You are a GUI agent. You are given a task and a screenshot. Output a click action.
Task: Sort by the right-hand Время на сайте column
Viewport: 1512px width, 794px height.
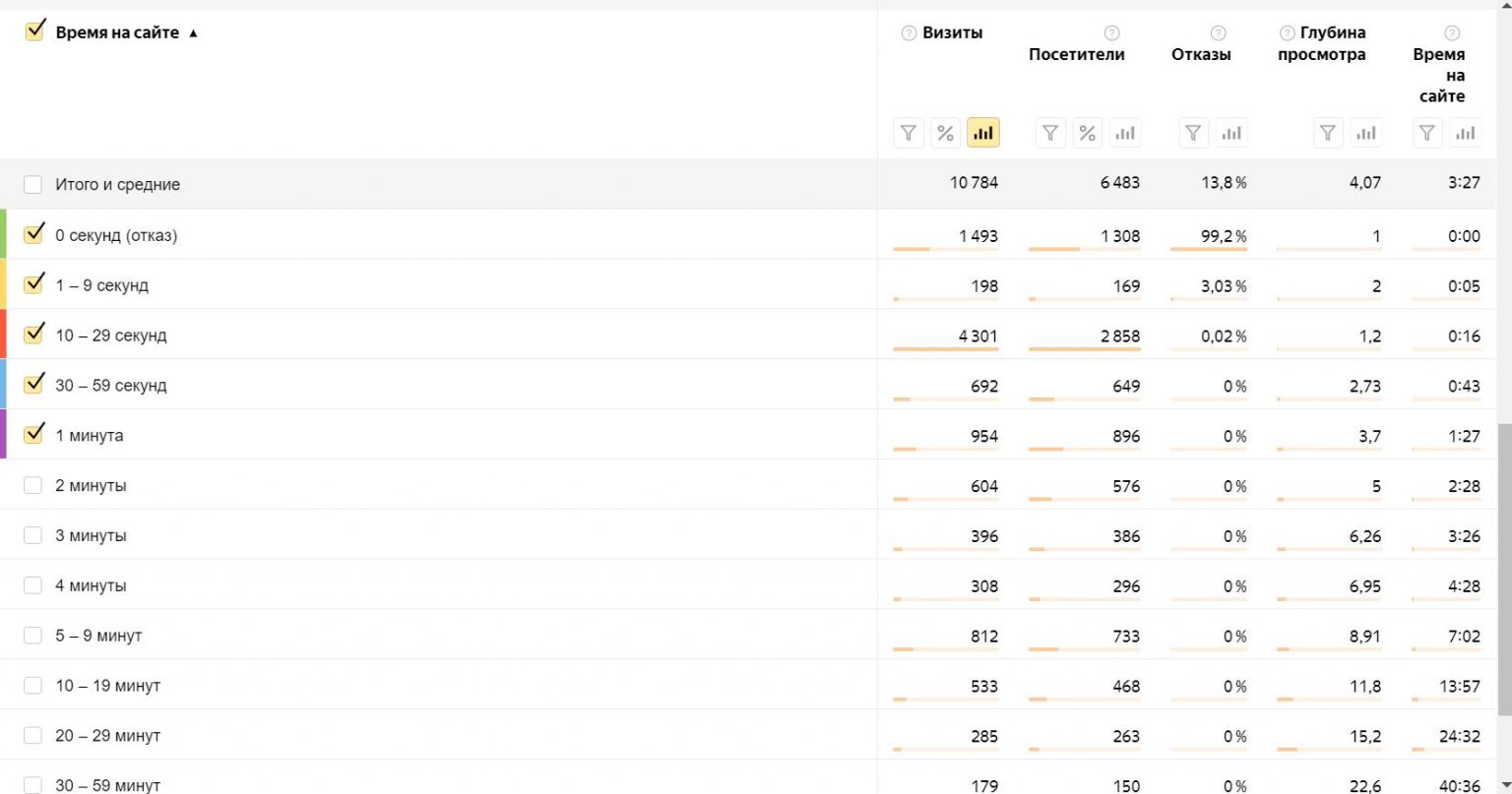(x=1439, y=76)
